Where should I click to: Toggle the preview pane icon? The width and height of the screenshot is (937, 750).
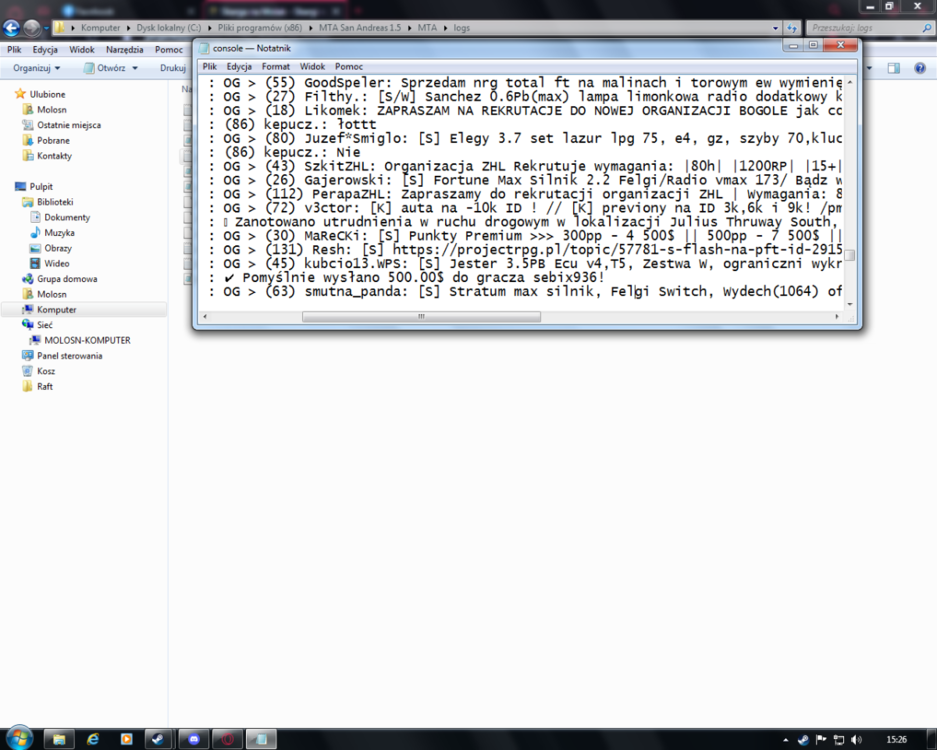pos(893,68)
